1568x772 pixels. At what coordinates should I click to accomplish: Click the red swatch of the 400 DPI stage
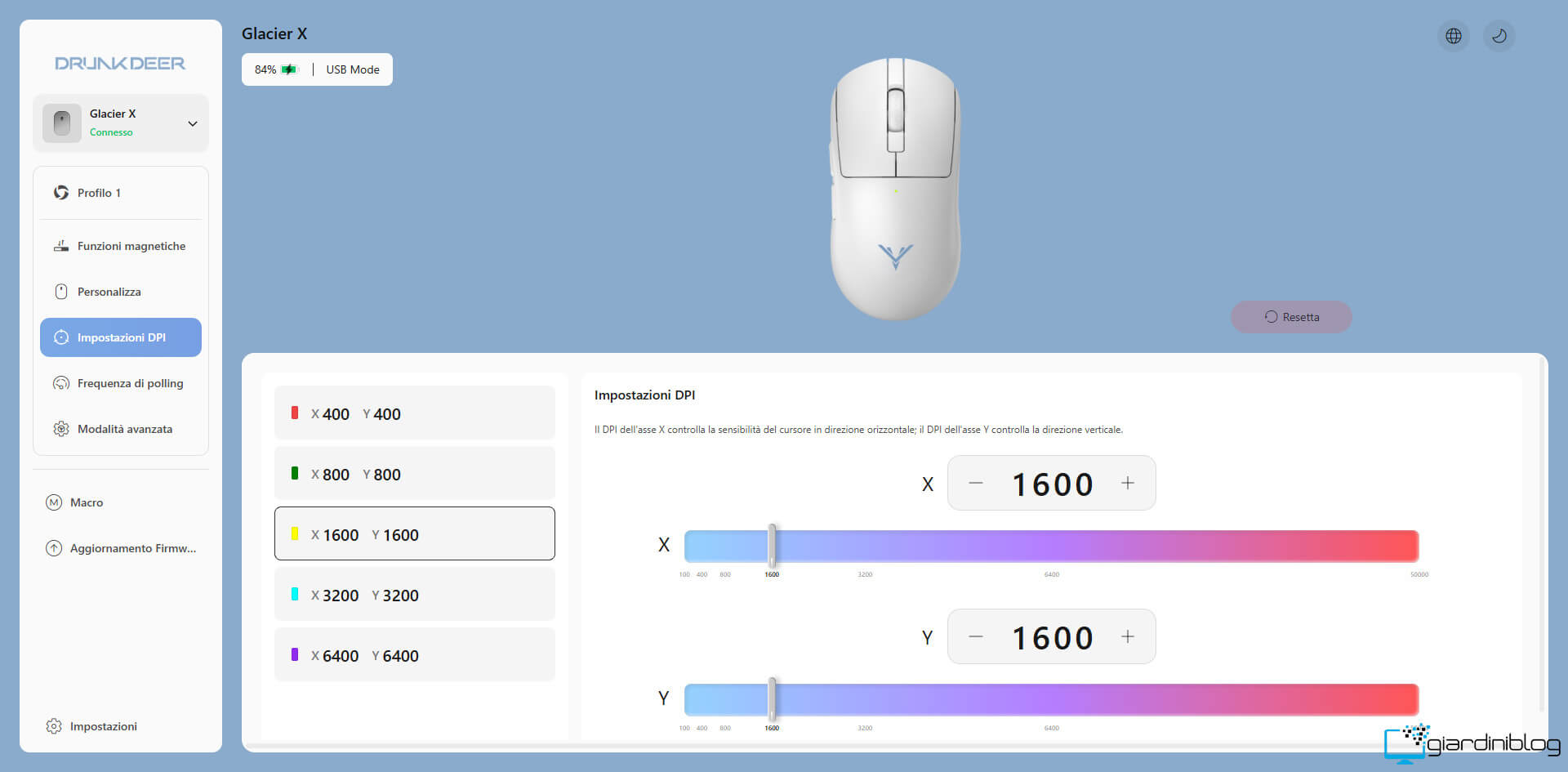click(x=295, y=413)
